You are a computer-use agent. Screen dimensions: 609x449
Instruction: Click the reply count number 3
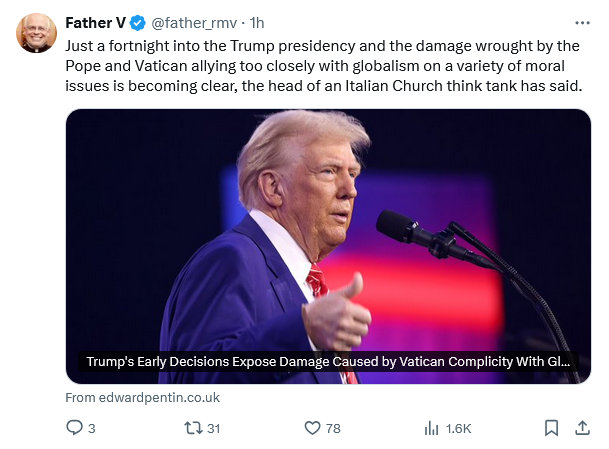click(92, 428)
